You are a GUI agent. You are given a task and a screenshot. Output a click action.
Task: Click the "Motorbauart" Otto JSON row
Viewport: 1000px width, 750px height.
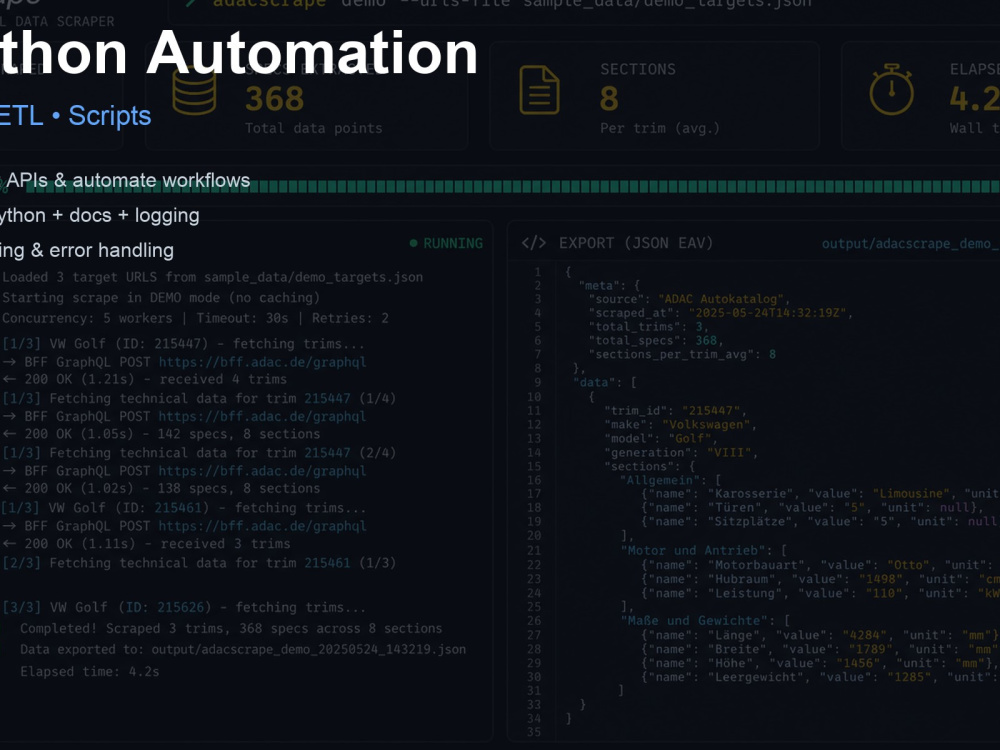pos(820,565)
